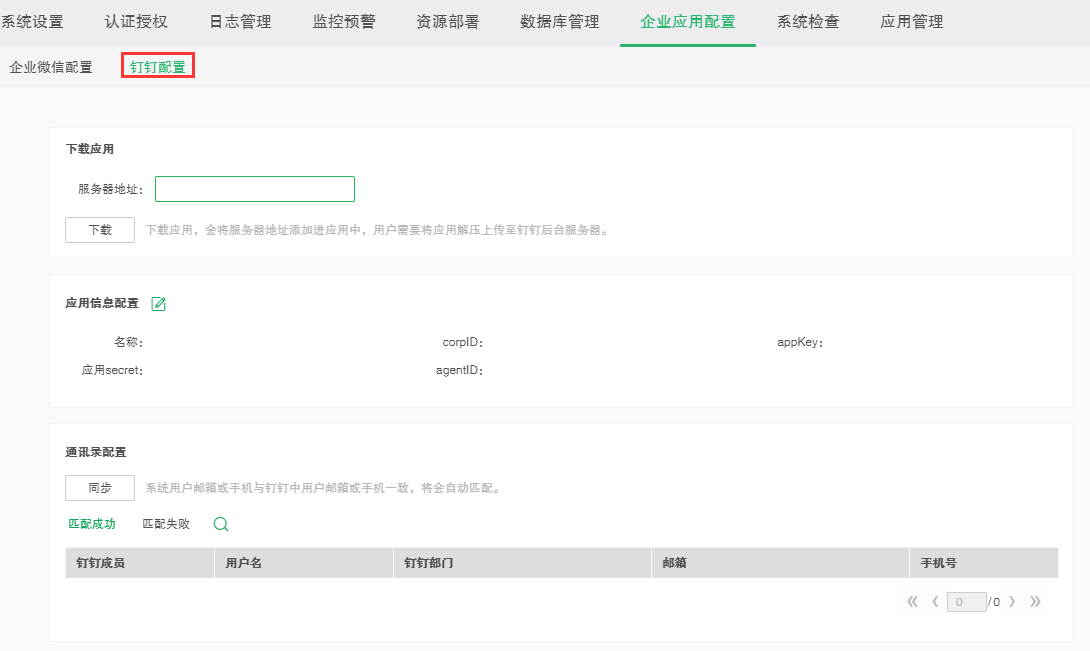Jump to last page of results
This screenshot has width=1090, height=651.
(1035, 602)
